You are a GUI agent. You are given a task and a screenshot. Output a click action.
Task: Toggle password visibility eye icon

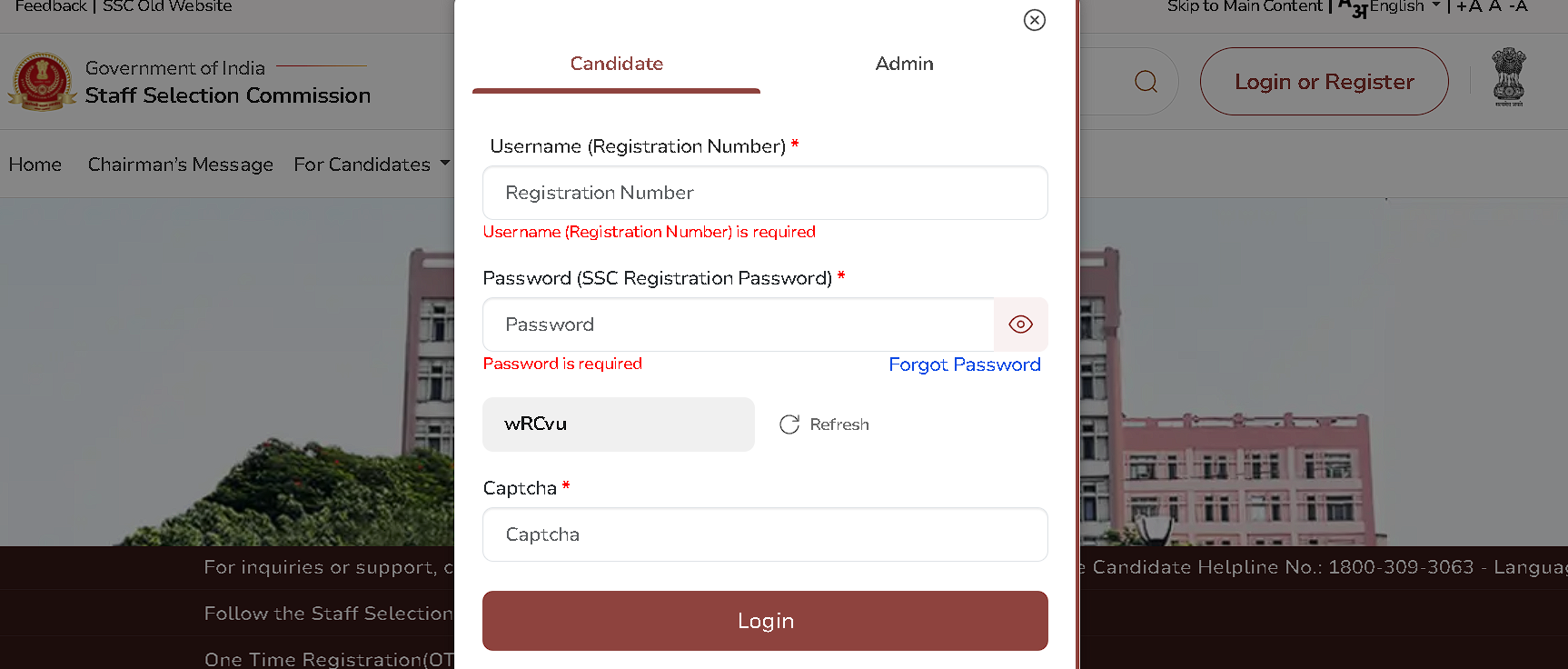(x=1020, y=325)
